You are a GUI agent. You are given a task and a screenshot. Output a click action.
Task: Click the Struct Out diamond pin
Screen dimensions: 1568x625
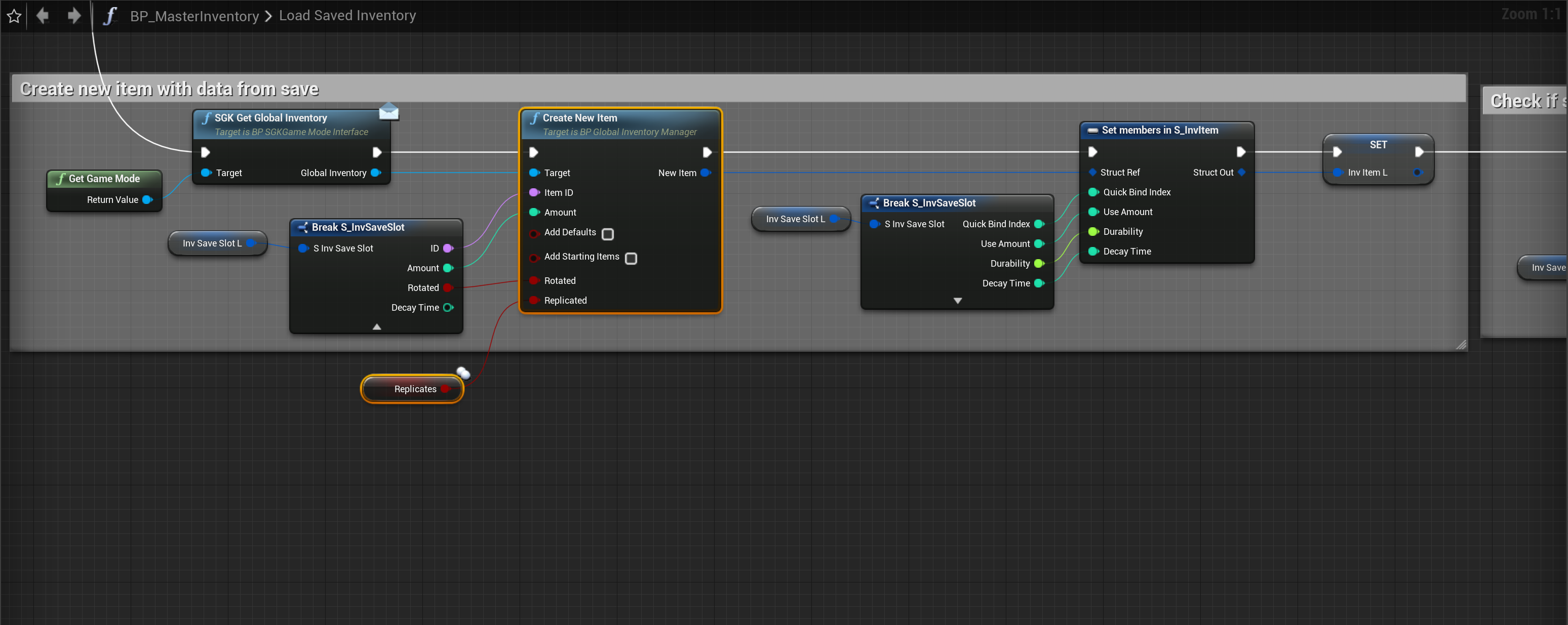click(1241, 173)
